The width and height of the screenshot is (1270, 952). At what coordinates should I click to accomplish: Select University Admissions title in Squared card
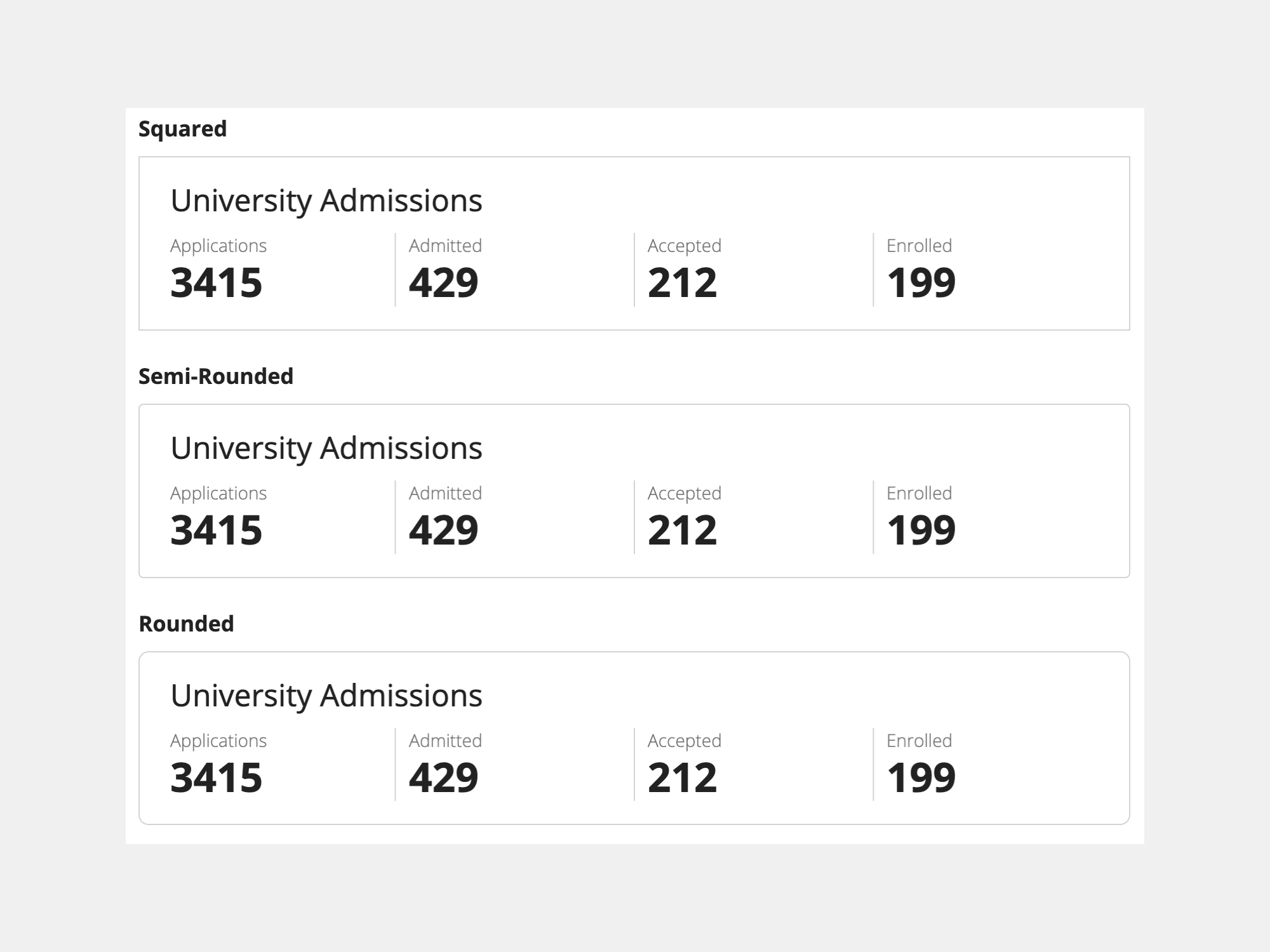click(326, 201)
